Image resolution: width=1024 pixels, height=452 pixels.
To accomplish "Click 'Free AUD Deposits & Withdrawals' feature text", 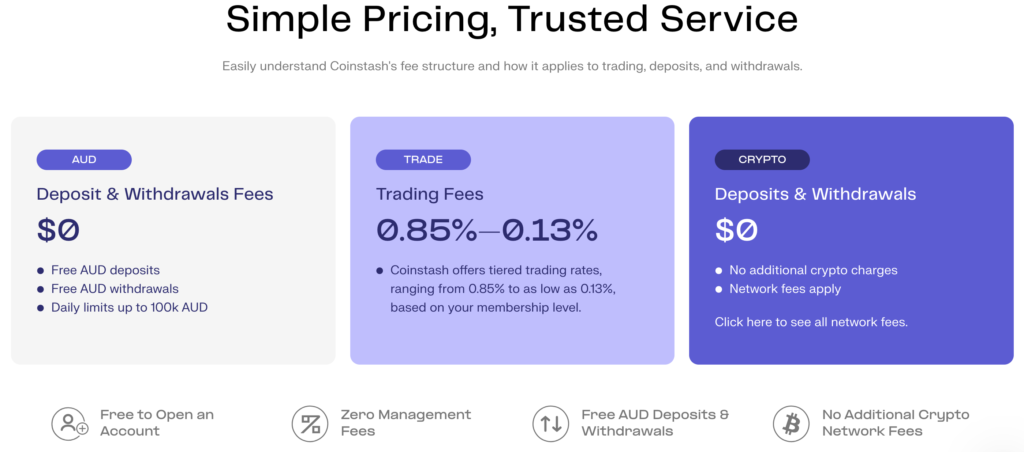I will (655, 422).
